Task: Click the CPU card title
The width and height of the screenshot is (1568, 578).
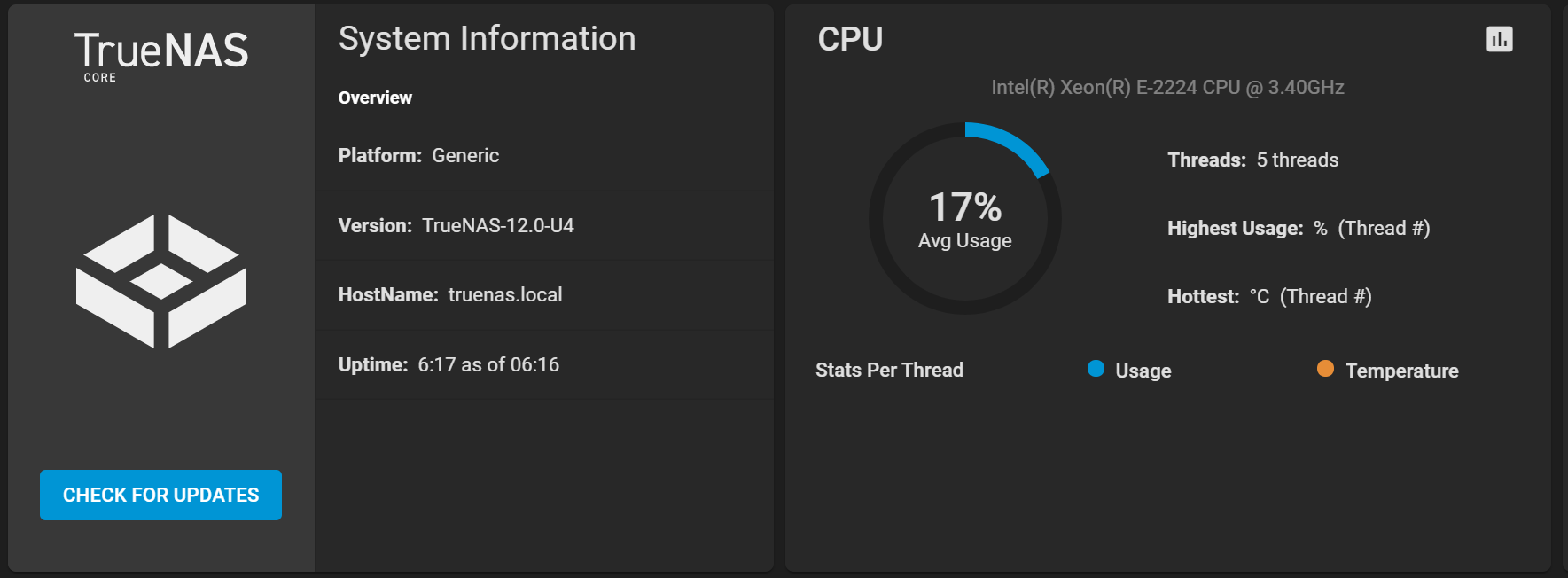Action: click(850, 39)
